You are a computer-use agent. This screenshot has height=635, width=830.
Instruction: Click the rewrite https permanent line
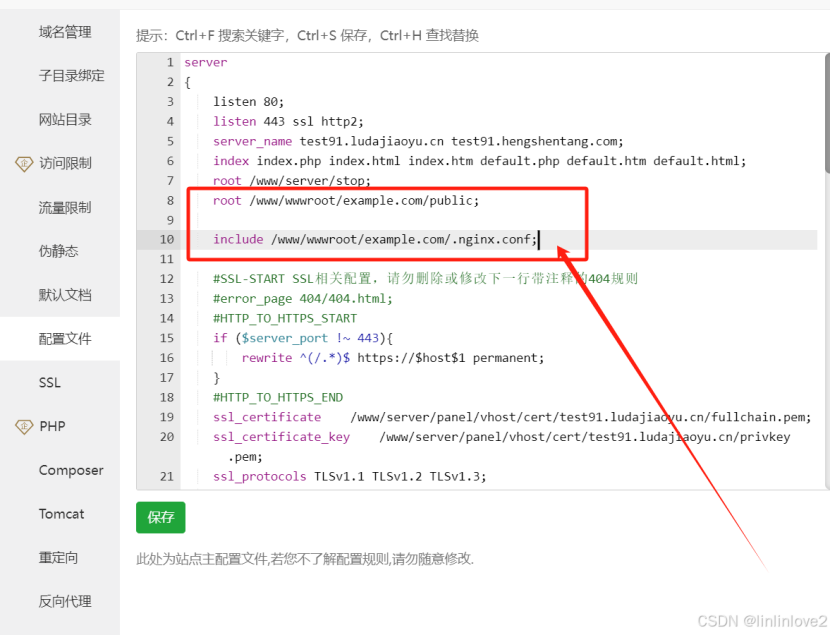pos(393,358)
